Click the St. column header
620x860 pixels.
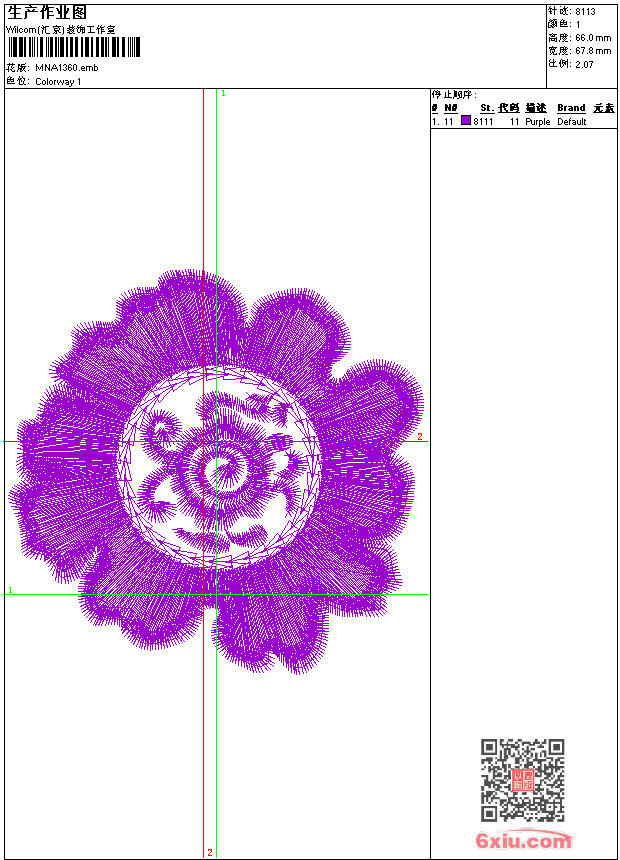pyautogui.click(x=486, y=108)
